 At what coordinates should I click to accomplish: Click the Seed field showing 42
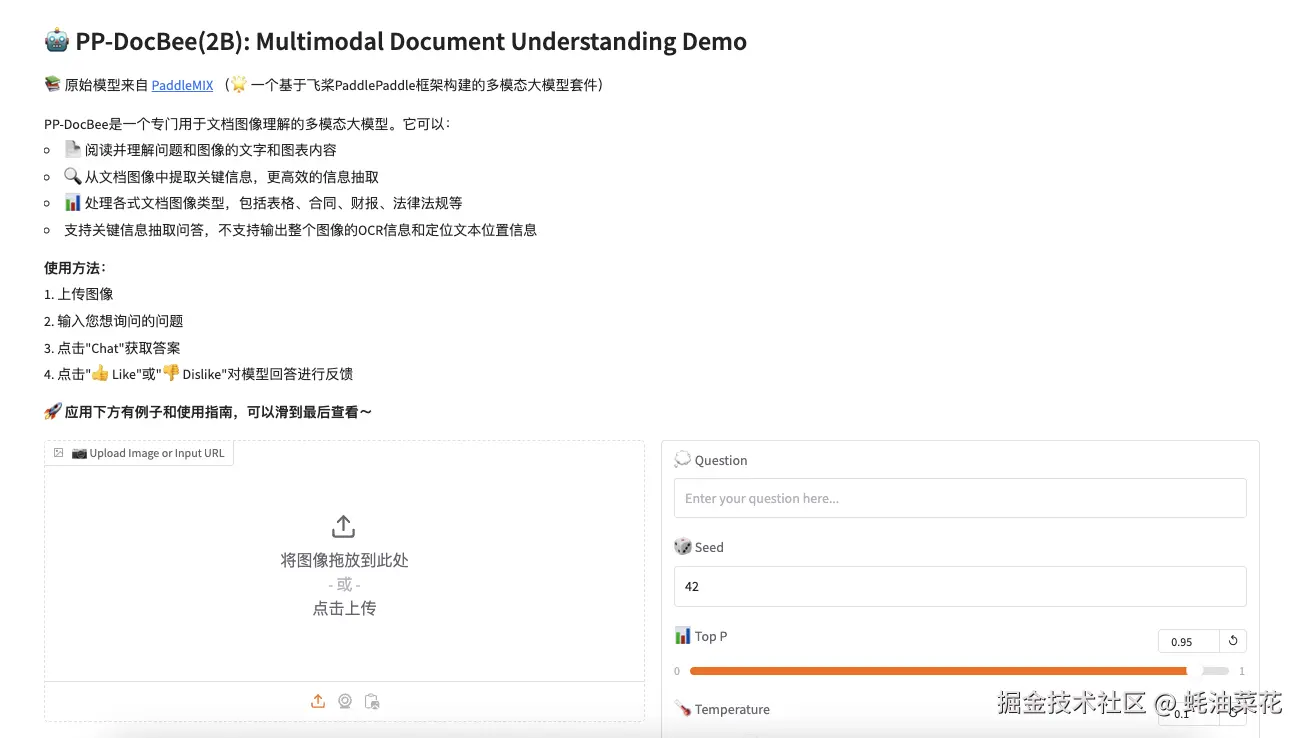pos(960,586)
